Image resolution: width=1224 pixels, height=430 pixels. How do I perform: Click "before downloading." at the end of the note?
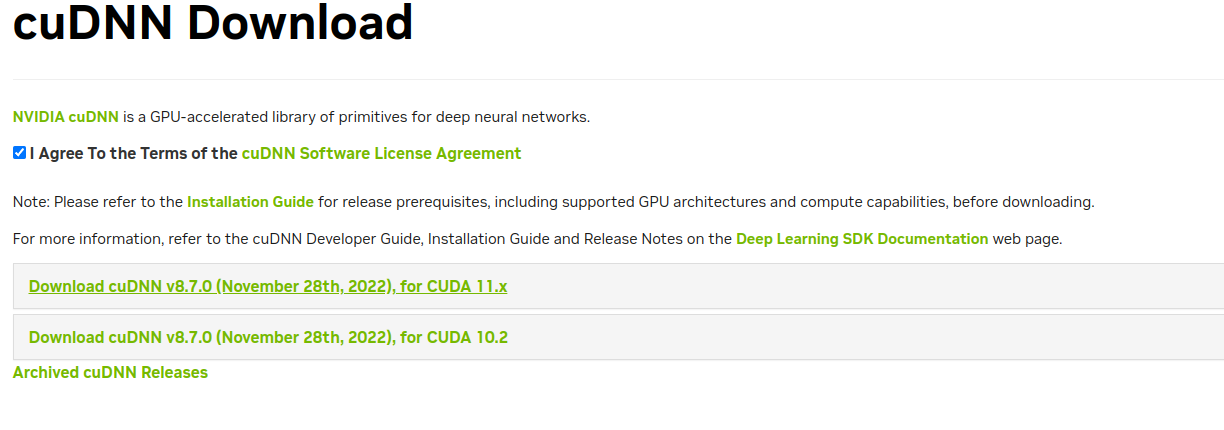coord(1023,202)
